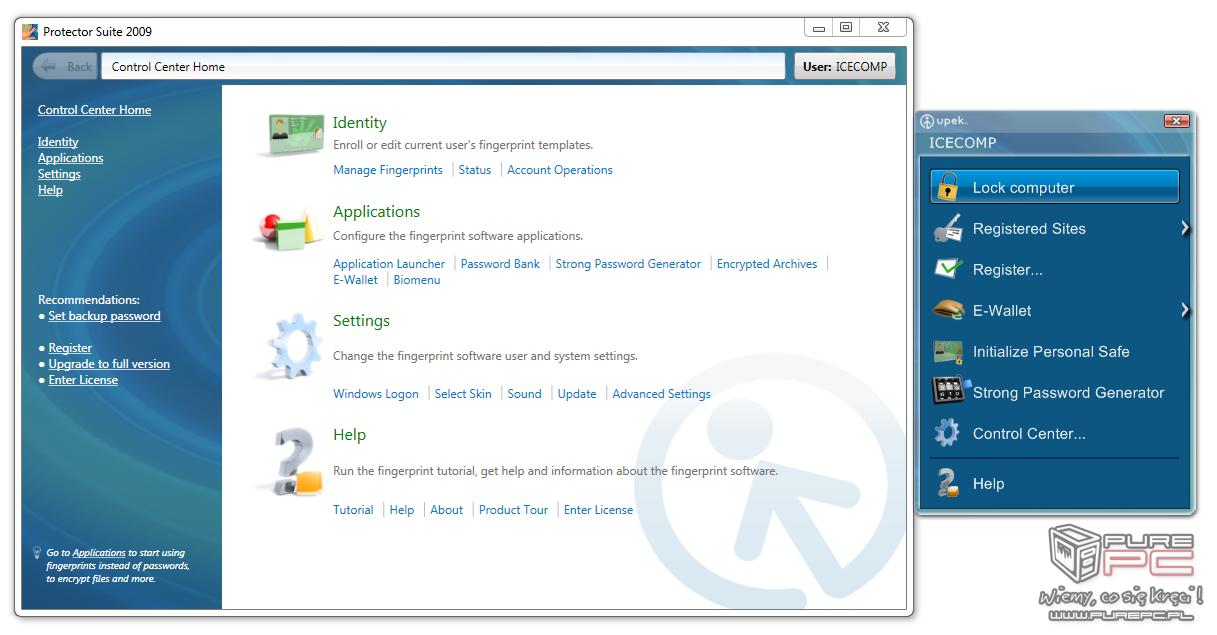Click the Identity section heading
This screenshot has width=1217, height=635.
[x=360, y=123]
